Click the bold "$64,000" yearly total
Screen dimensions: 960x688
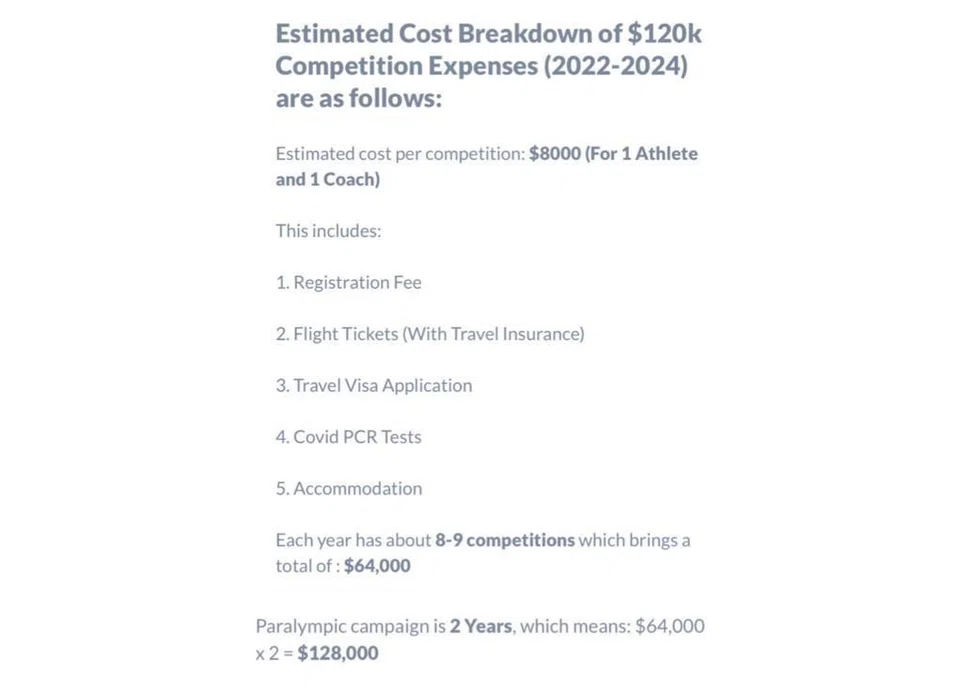pos(377,566)
